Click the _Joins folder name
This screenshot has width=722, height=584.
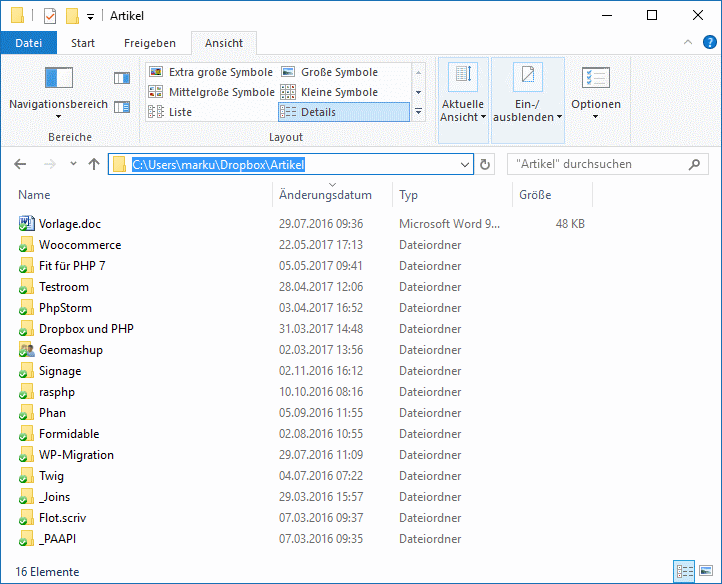tap(54, 497)
